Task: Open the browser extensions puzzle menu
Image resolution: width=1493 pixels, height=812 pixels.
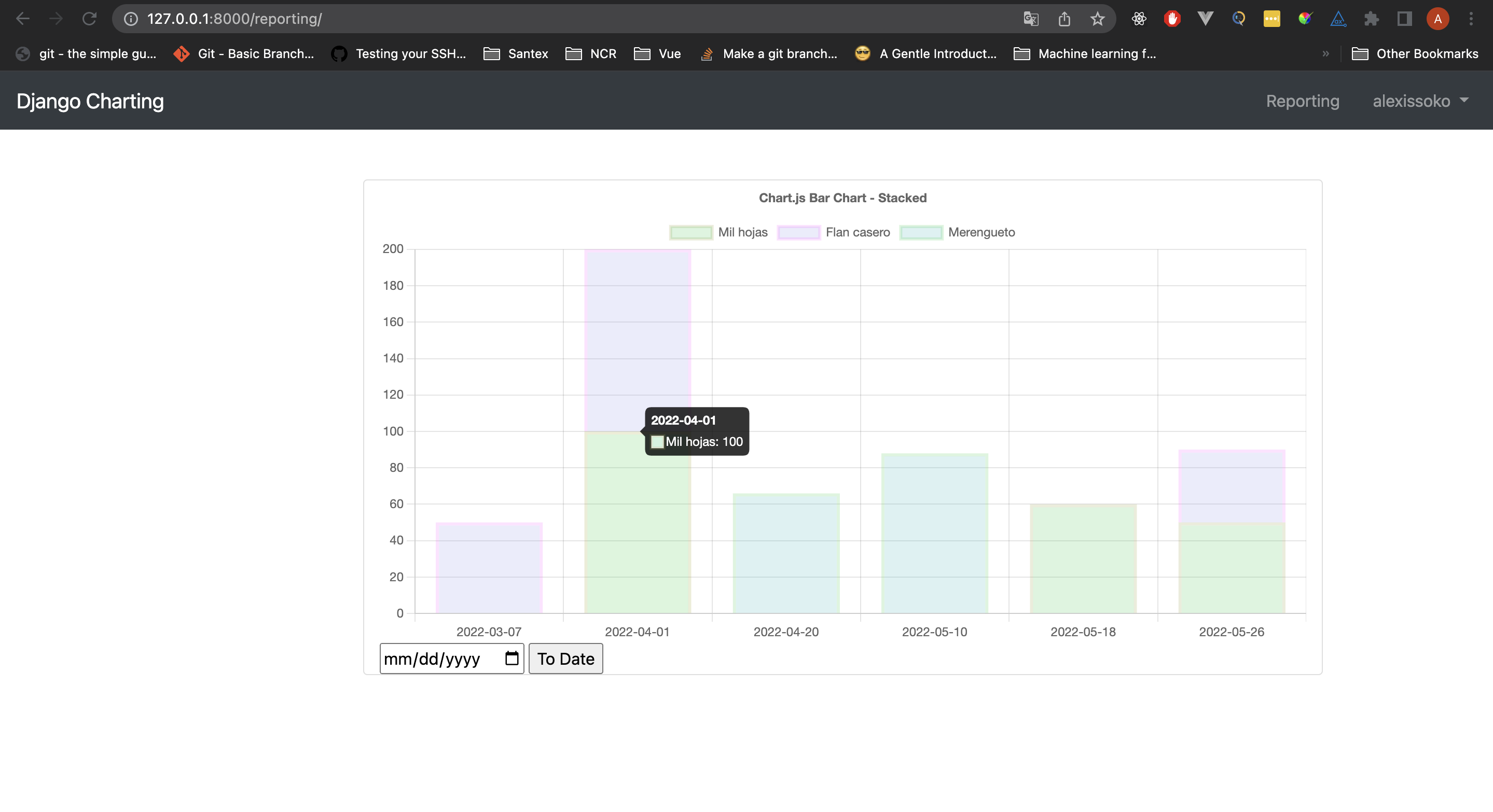Action: 1371,18
